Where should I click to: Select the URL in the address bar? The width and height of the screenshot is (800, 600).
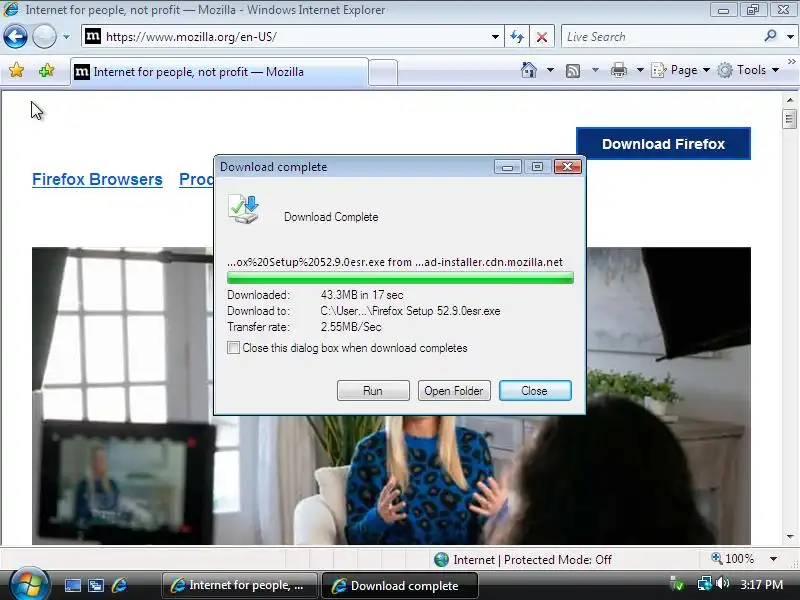[191, 37]
